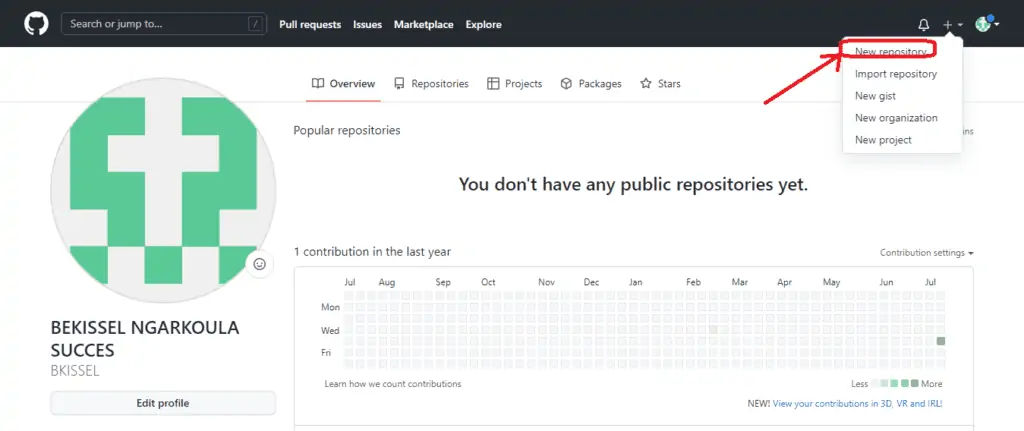Open the user avatar menu
Viewport: 1024px width, 431px height.
[x=987, y=24]
